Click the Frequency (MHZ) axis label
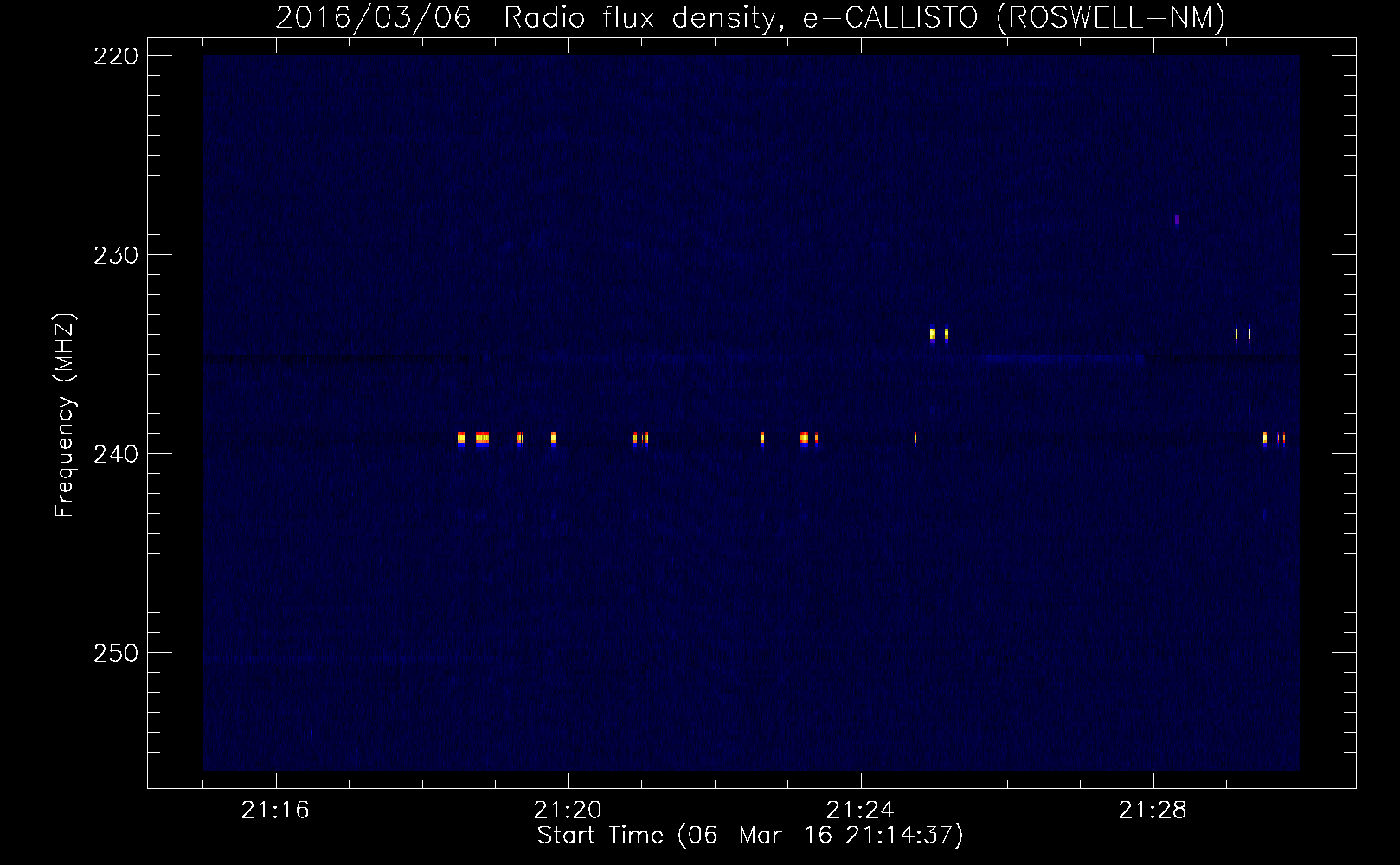 [x=65, y=415]
